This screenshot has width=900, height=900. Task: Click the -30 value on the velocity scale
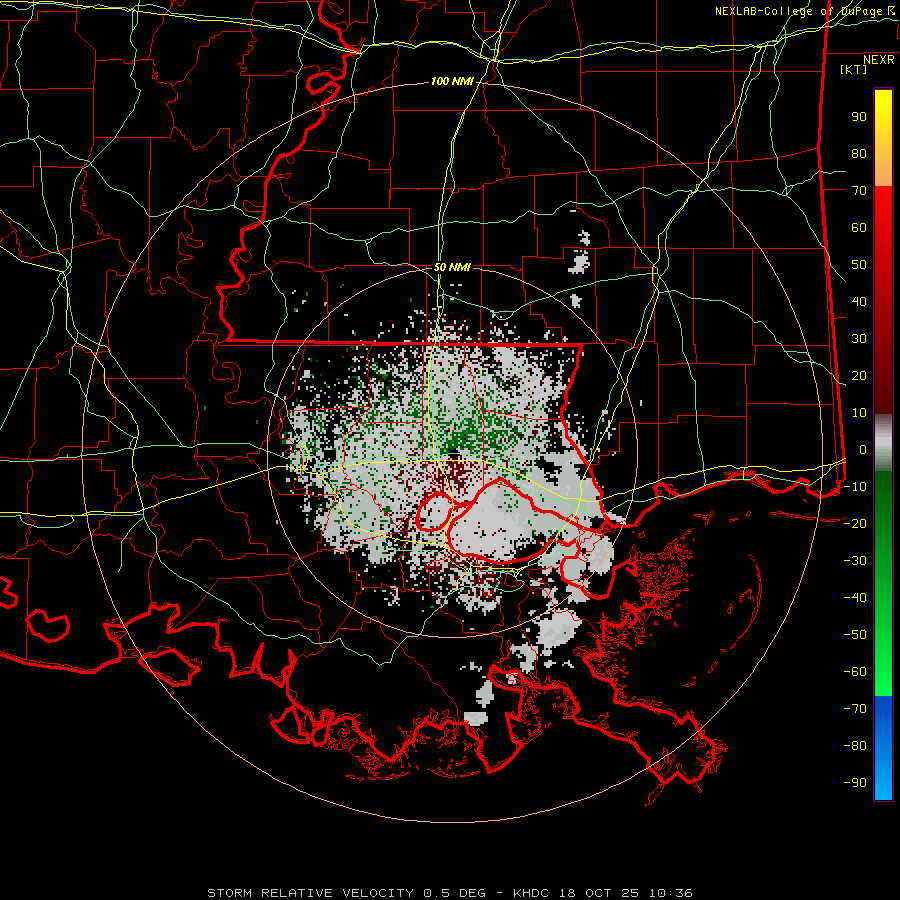tap(855, 561)
